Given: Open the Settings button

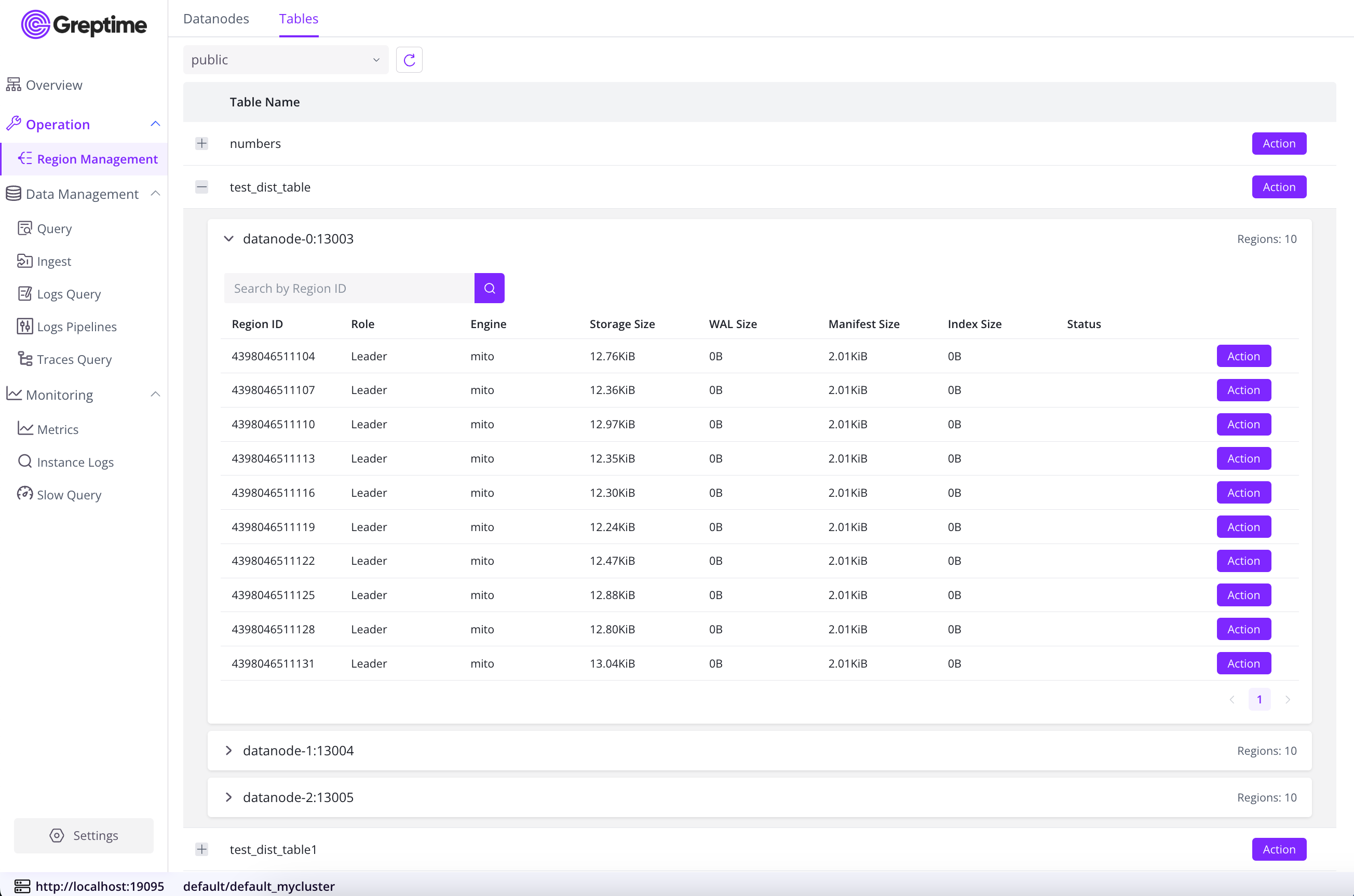Looking at the screenshot, I should [x=84, y=835].
